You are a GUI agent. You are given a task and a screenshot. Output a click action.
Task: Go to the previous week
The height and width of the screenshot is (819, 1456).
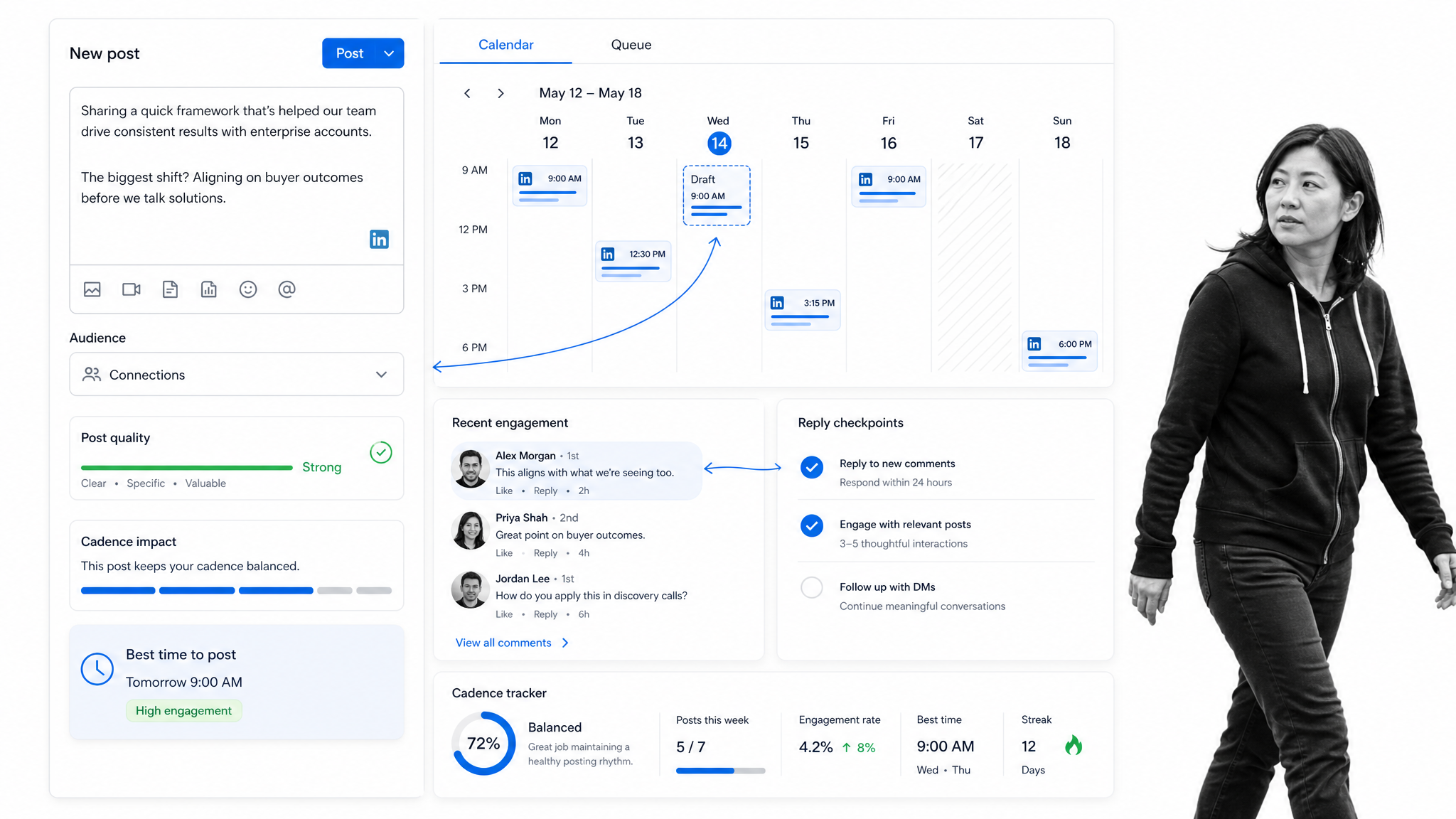tap(467, 93)
